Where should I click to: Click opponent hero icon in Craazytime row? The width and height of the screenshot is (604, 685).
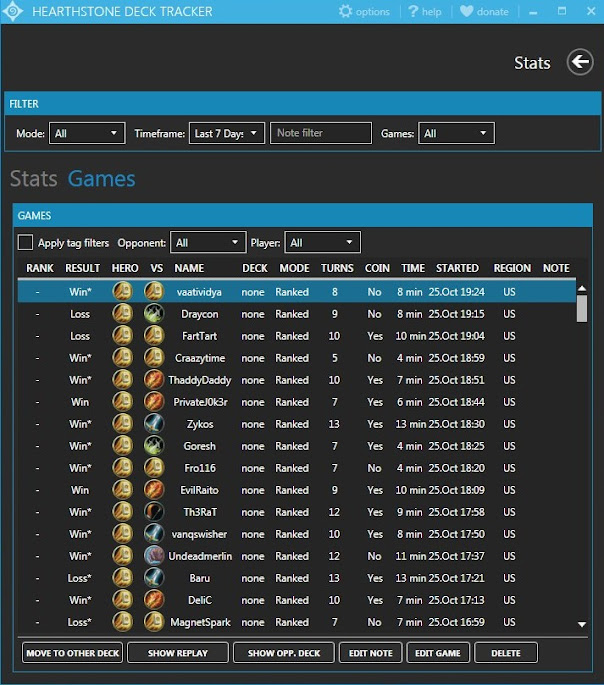click(154, 358)
